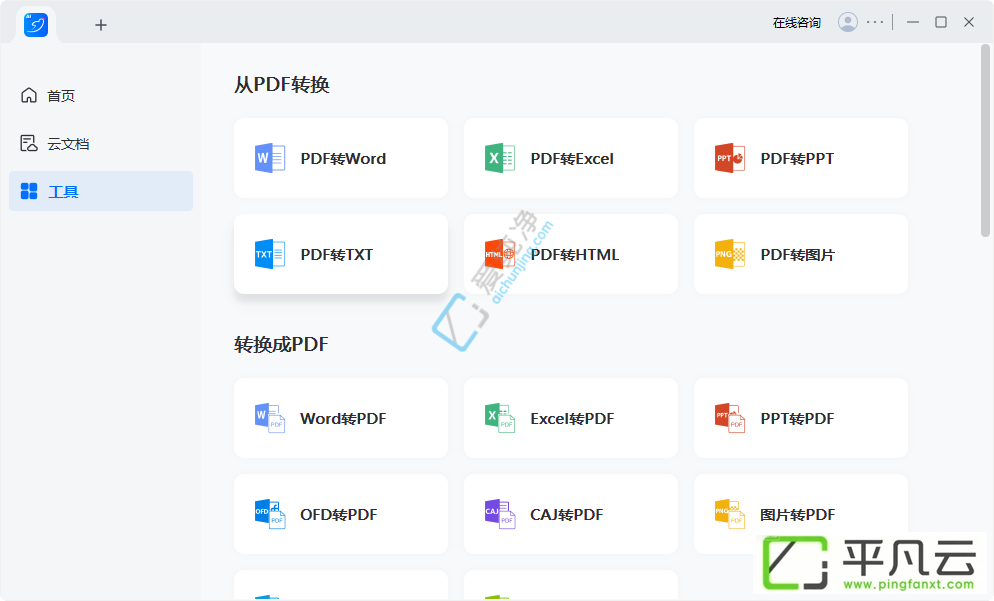Go to 云文档 in the sidebar
This screenshot has height=601, width=994.
pyautogui.click(x=101, y=143)
